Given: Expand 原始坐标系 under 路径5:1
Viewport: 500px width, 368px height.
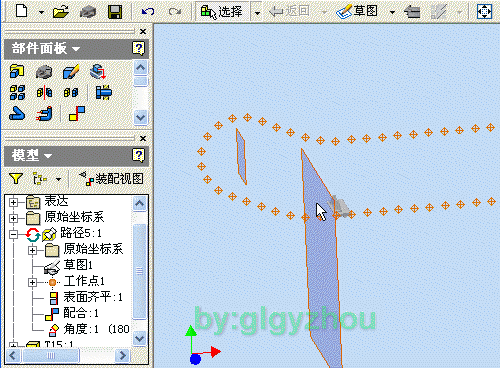Looking at the screenshot, I should [x=32, y=250].
